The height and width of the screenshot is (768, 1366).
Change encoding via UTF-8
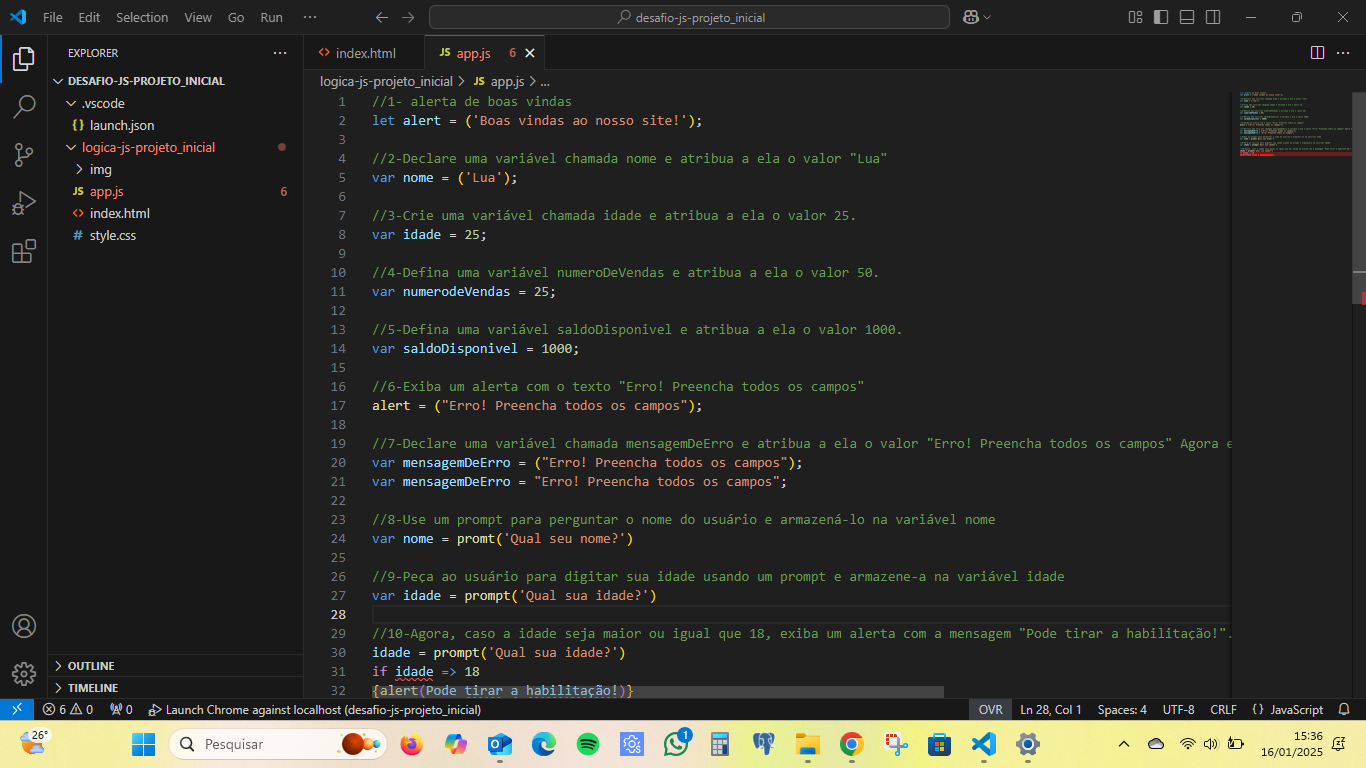tap(1178, 709)
